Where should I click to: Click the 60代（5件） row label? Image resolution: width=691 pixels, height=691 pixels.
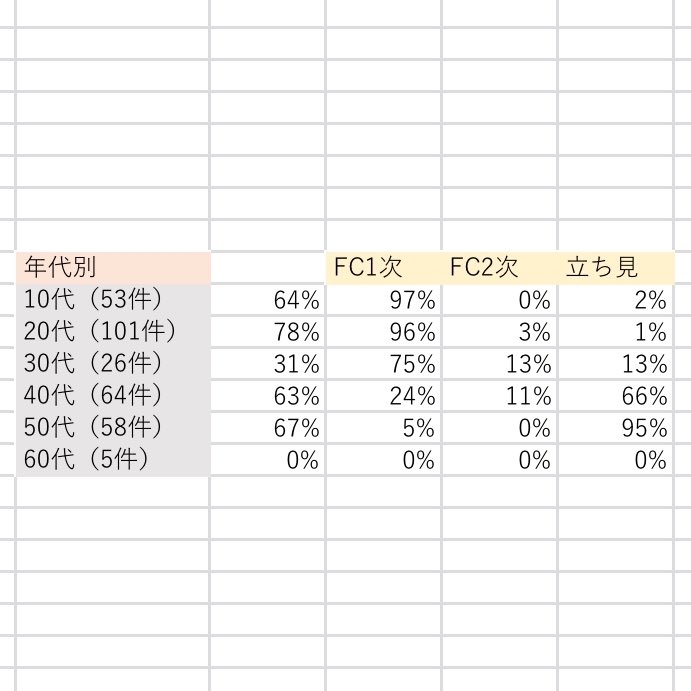(112, 460)
